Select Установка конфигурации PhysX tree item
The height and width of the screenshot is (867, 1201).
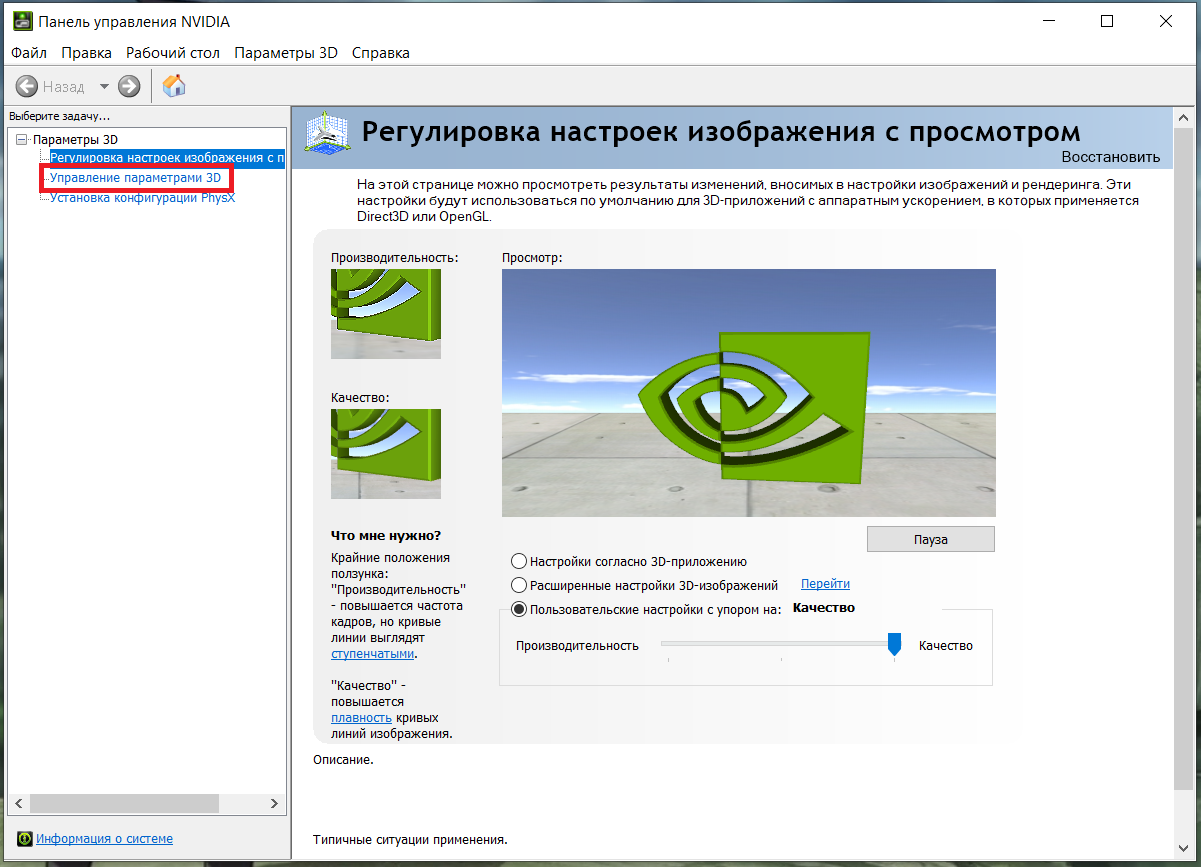coord(143,198)
